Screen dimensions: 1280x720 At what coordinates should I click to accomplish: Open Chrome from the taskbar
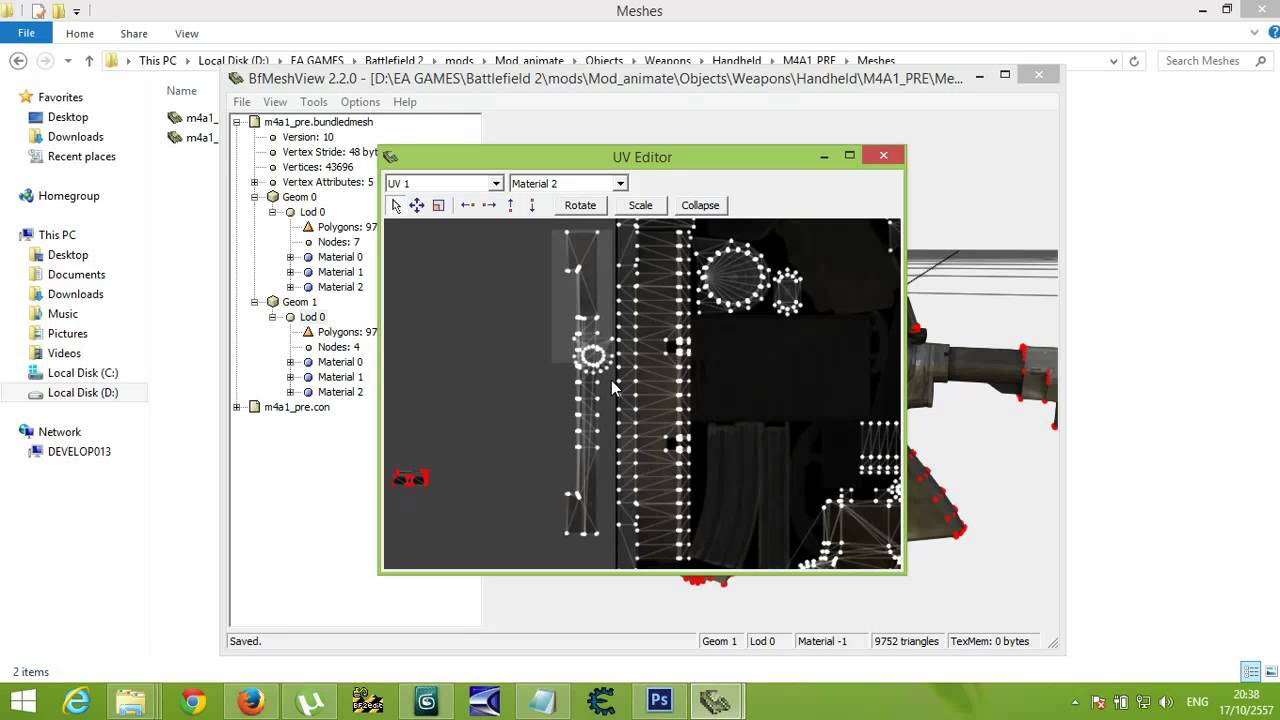click(193, 702)
